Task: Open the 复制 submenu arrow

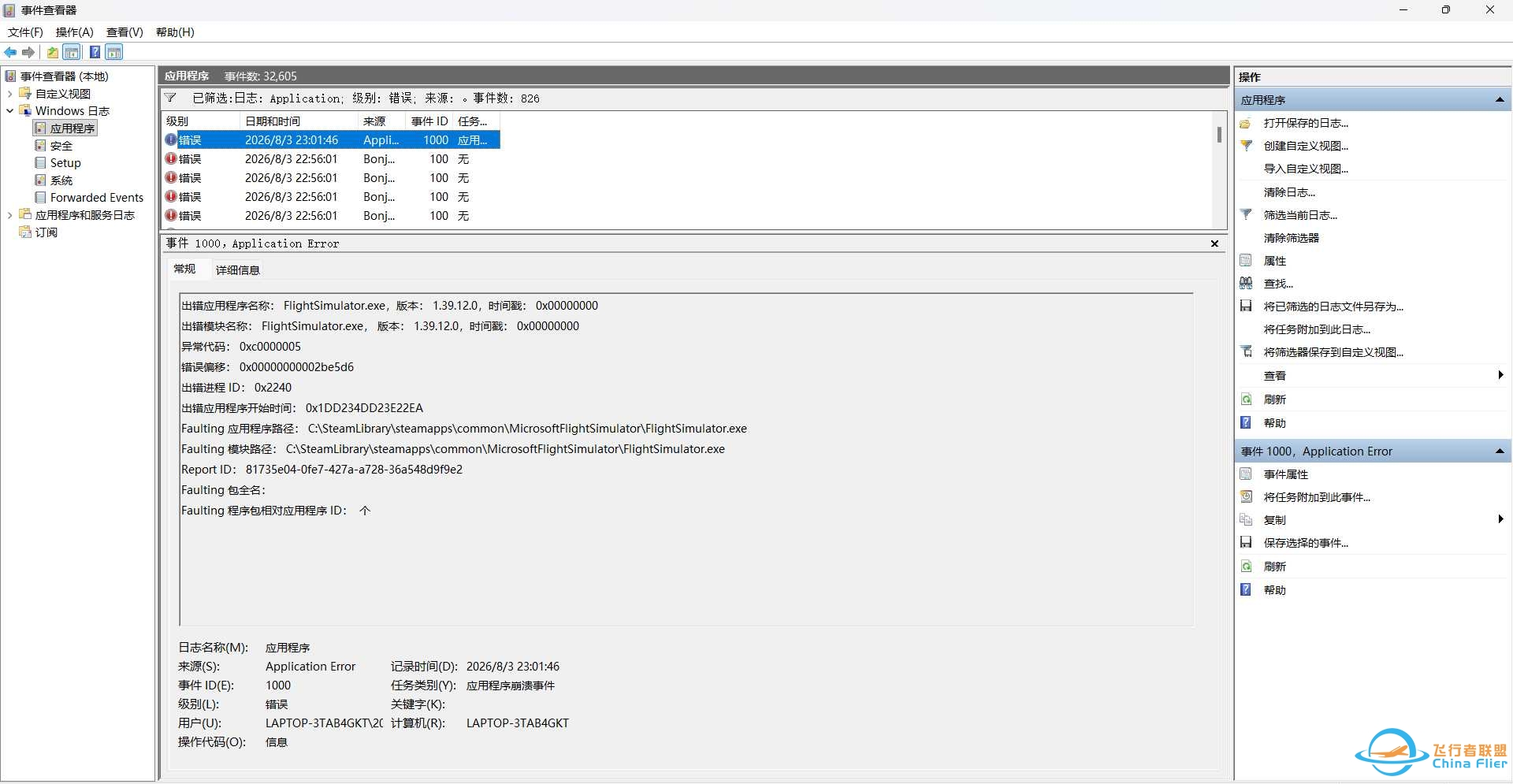Action: click(x=1500, y=519)
